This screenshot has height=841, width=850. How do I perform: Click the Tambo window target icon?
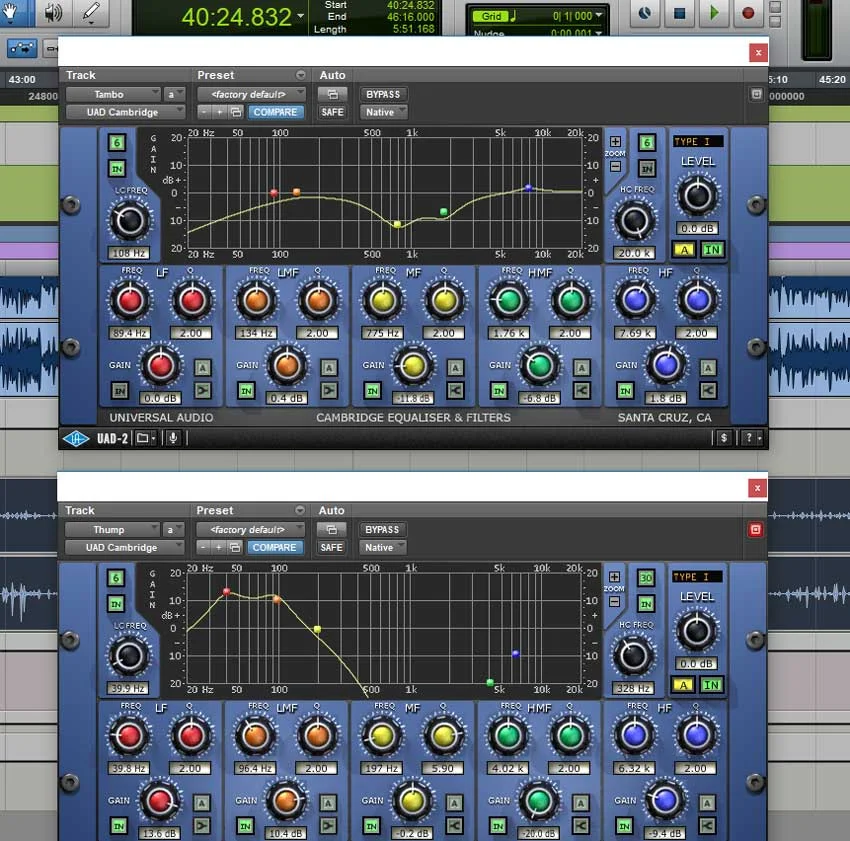[x=756, y=94]
